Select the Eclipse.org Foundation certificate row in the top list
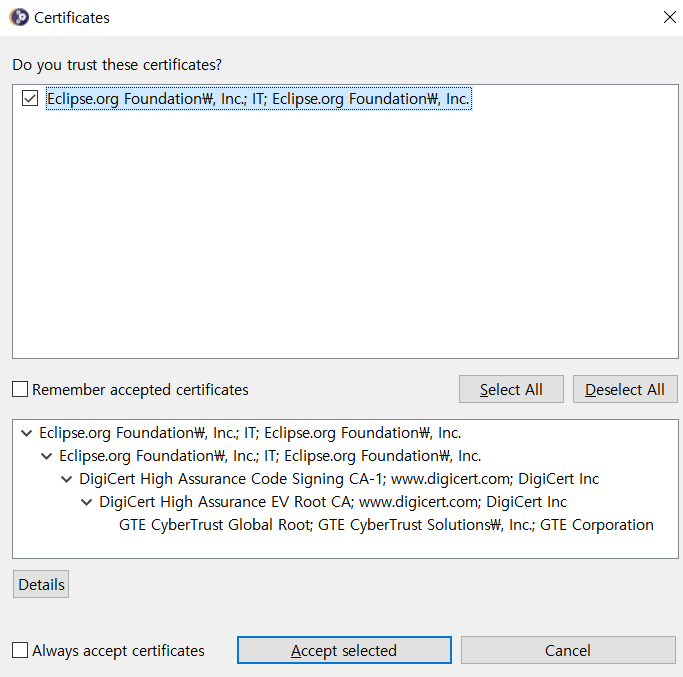Viewport: 683px width, 677px height. tap(258, 99)
